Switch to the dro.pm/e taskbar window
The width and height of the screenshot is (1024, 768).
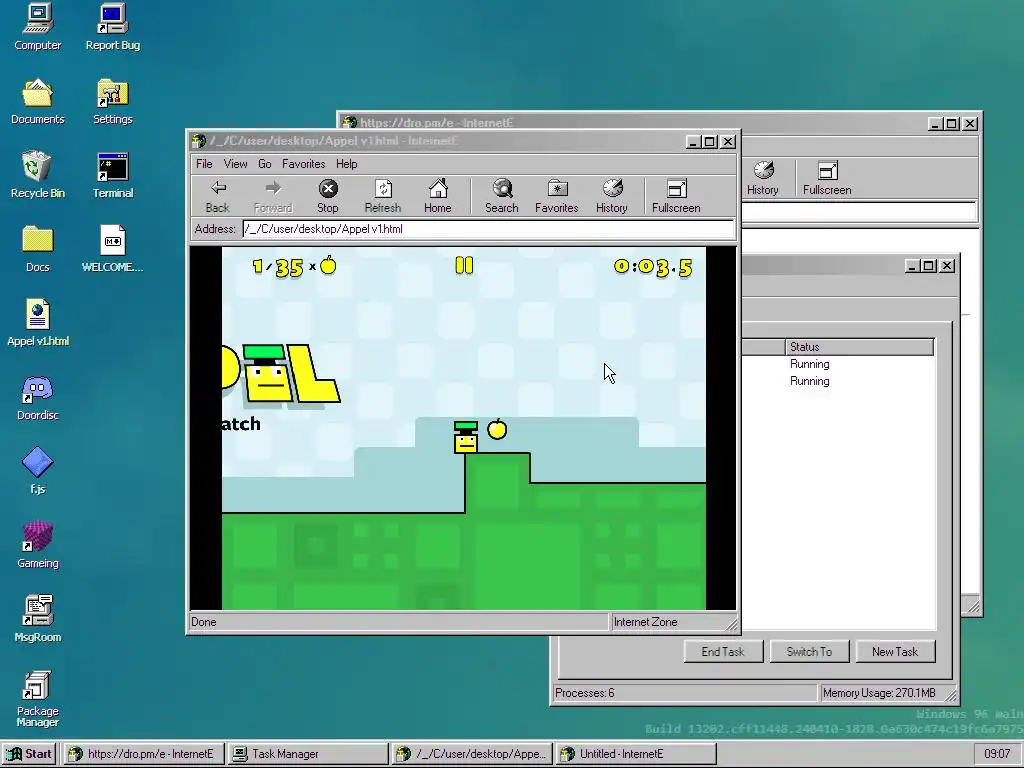144,754
